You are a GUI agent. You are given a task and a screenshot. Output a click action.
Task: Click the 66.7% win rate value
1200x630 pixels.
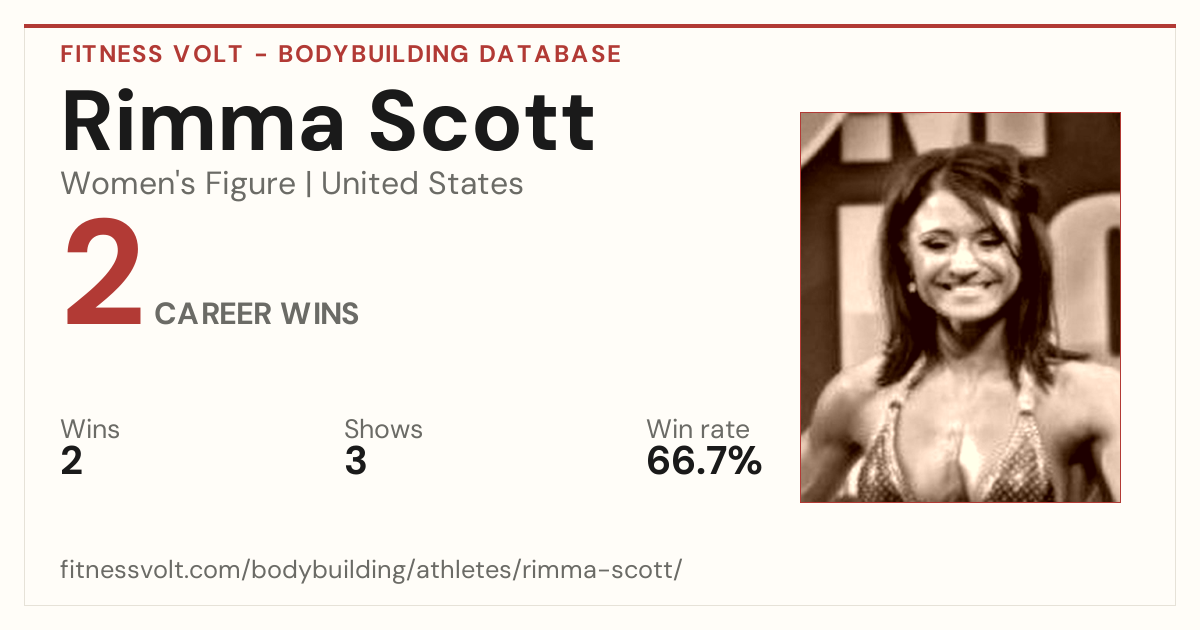click(x=704, y=462)
